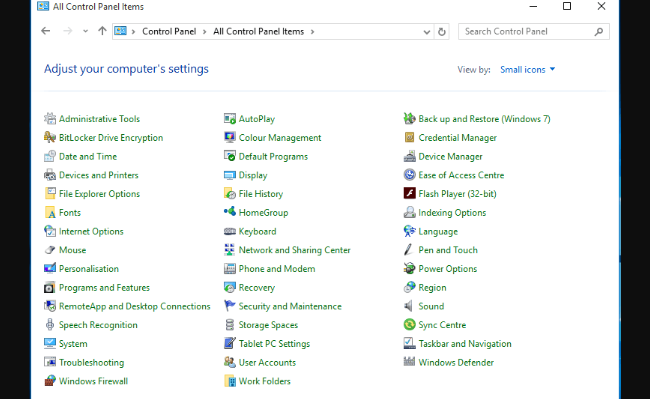
Task: Click the Windows Firewall icon
Action: click(50, 381)
